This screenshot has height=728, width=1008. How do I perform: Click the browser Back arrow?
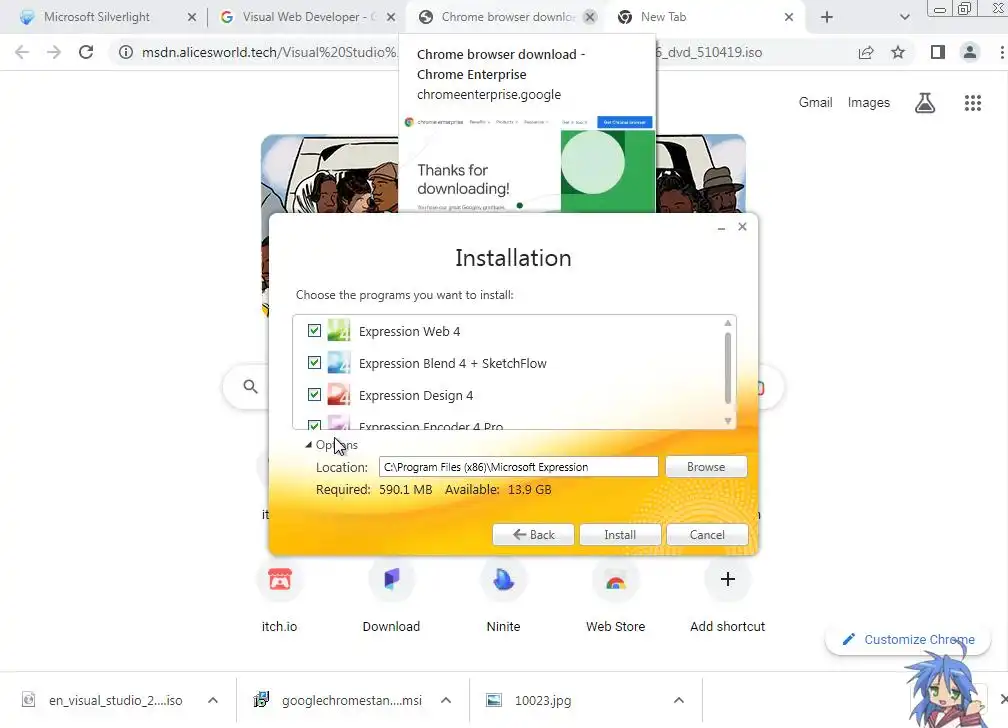[x=22, y=52]
